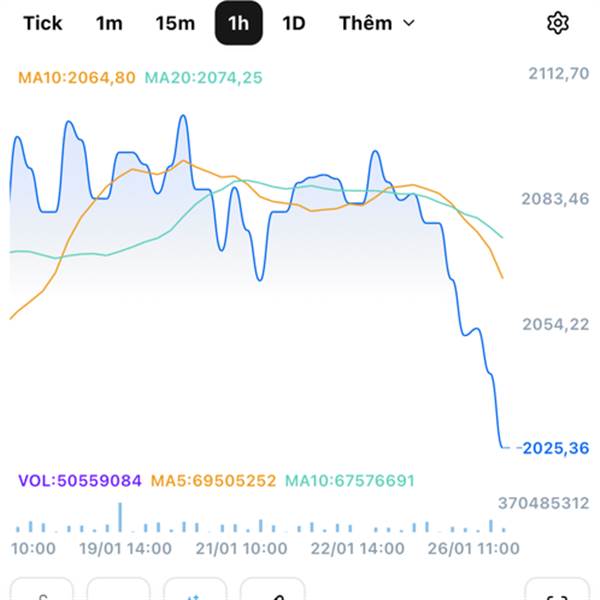The height and width of the screenshot is (600, 600).
Task: Select the MA5:69505252 volume average label
Action: 213,481
